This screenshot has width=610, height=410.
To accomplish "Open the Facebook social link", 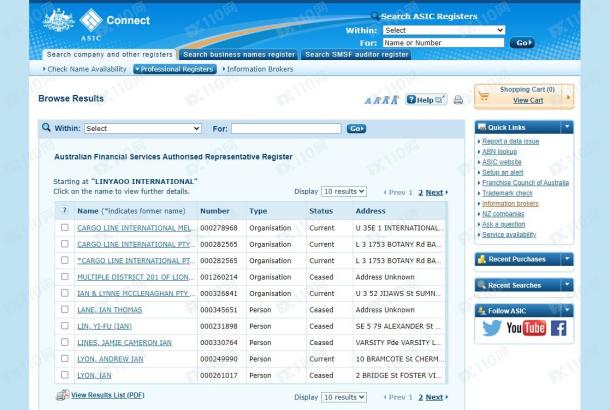I will 557,328.
